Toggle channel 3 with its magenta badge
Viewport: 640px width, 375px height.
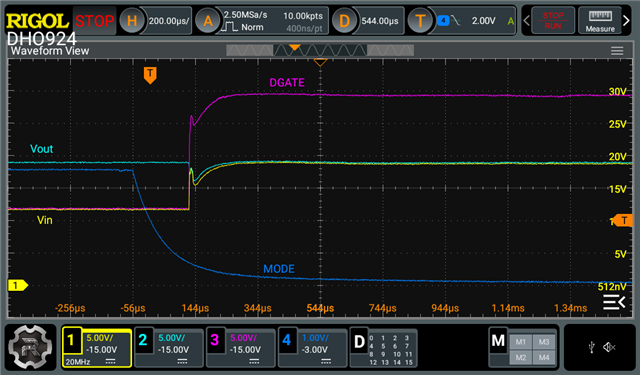coord(215,340)
